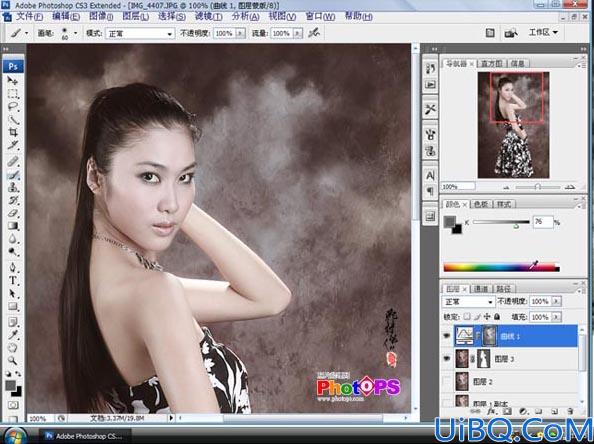The image size is (594, 444).
Task: Open the layer blend mode dropdown
Action: (x=468, y=302)
